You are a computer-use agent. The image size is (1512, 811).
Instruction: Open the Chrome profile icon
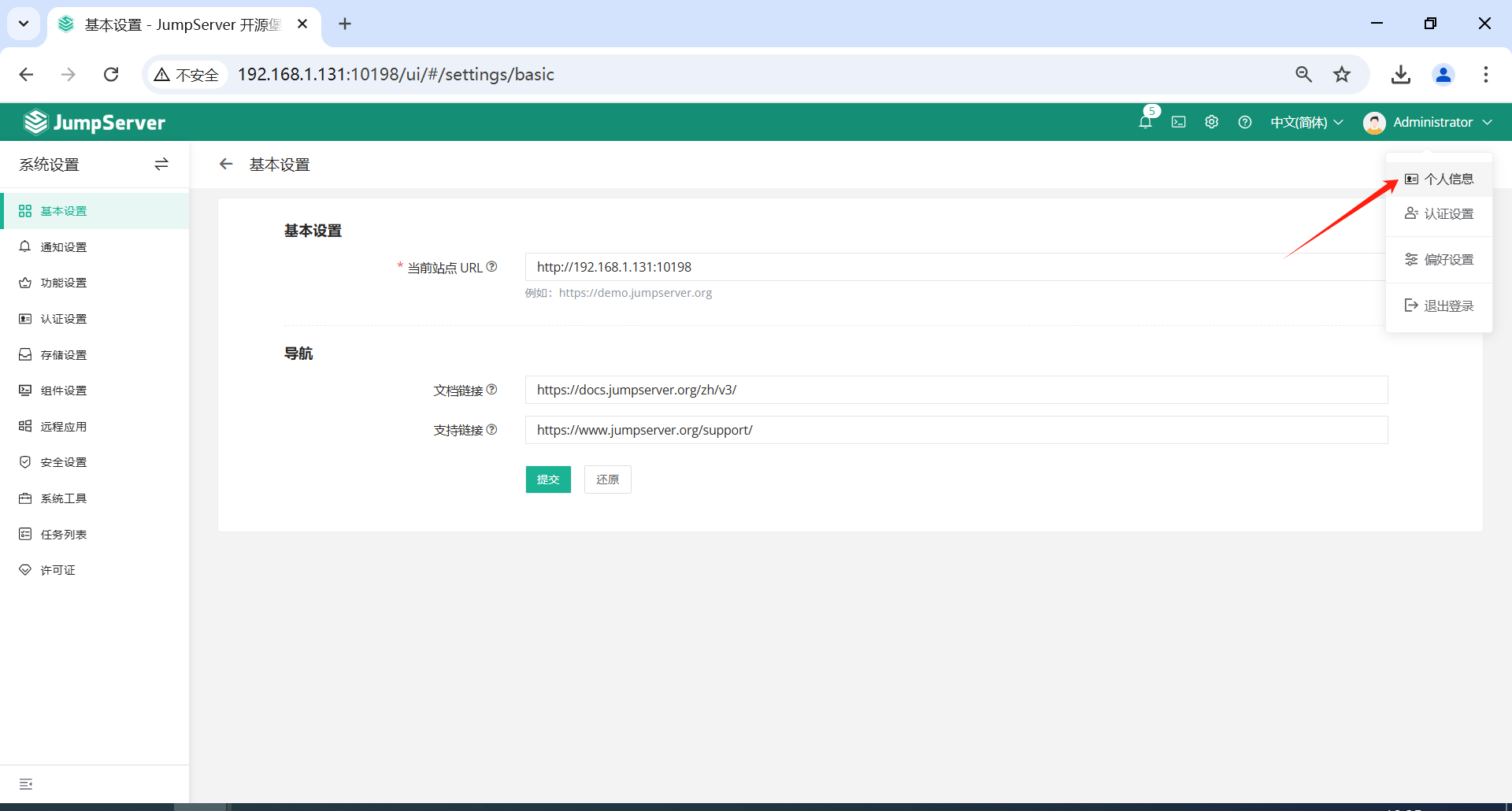(x=1443, y=74)
